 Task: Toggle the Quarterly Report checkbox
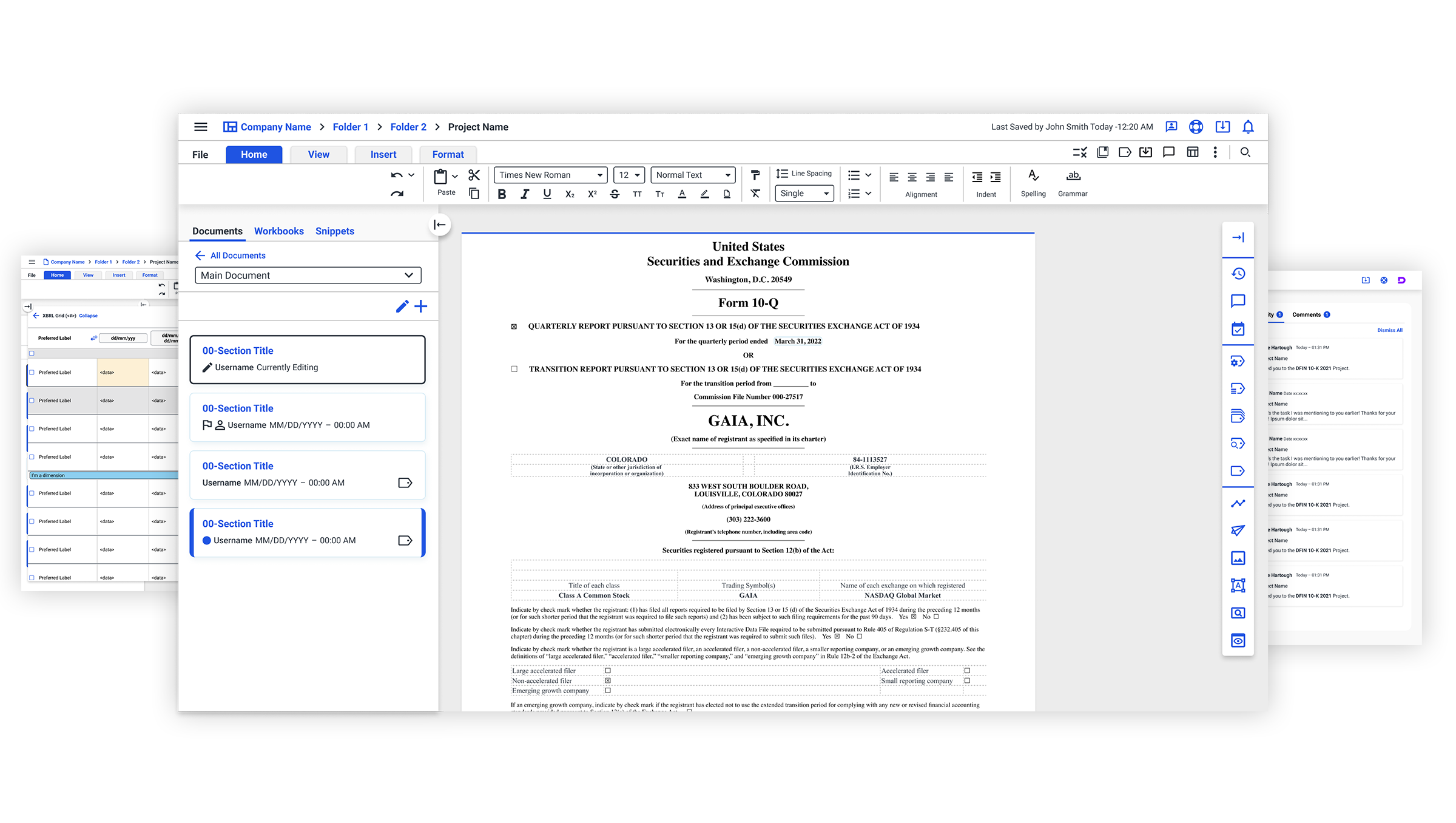(514, 327)
